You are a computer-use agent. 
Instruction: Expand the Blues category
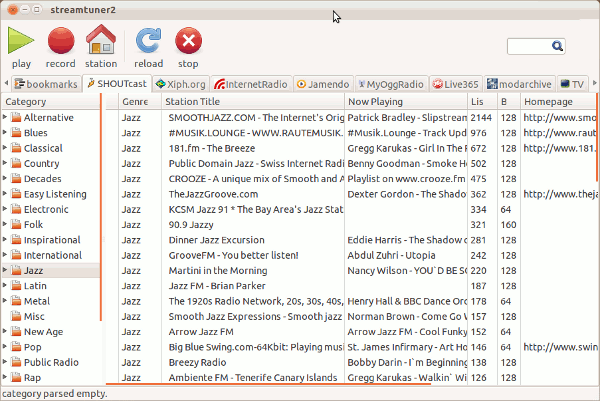click(5, 132)
